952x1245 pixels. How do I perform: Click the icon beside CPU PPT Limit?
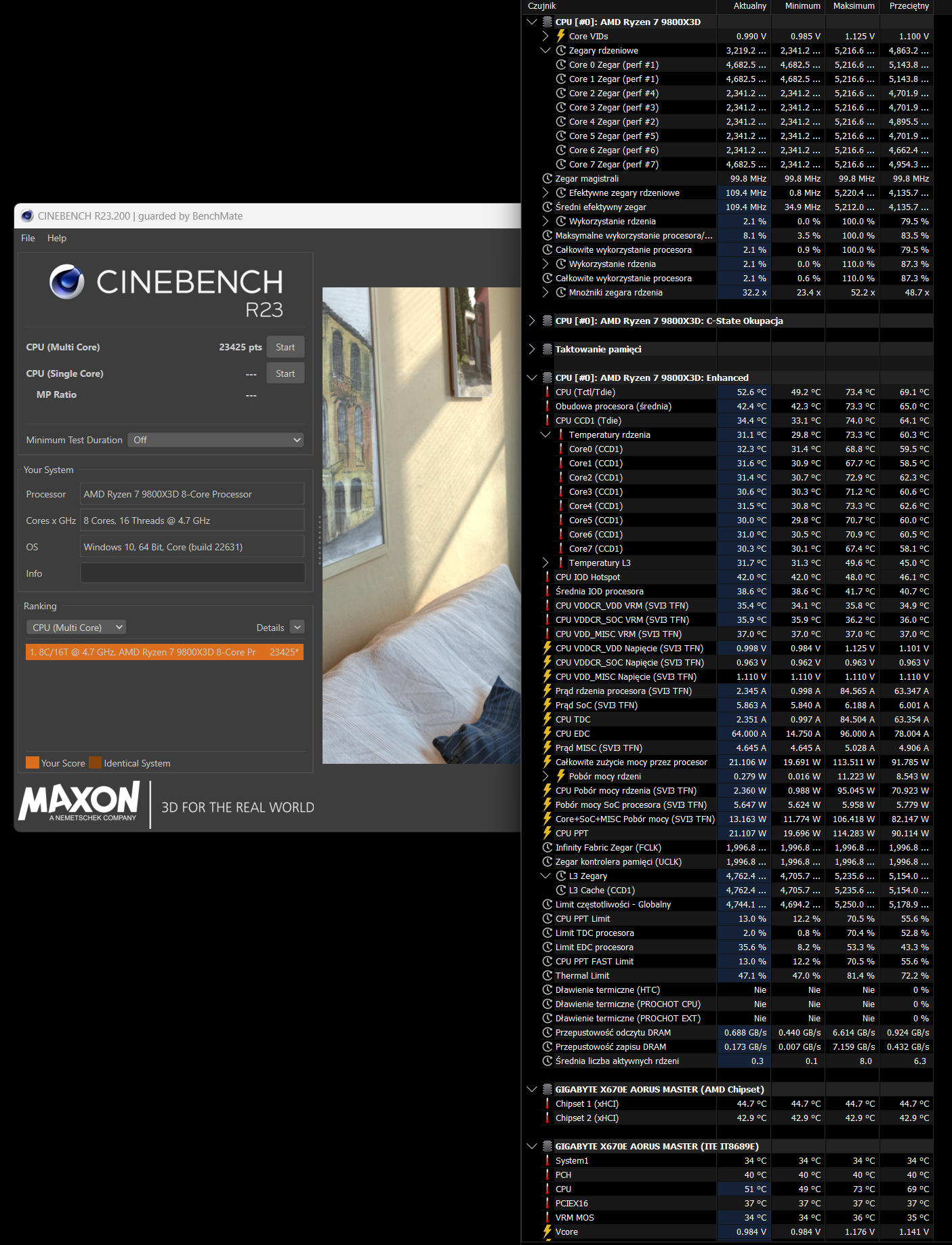[547, 918]
